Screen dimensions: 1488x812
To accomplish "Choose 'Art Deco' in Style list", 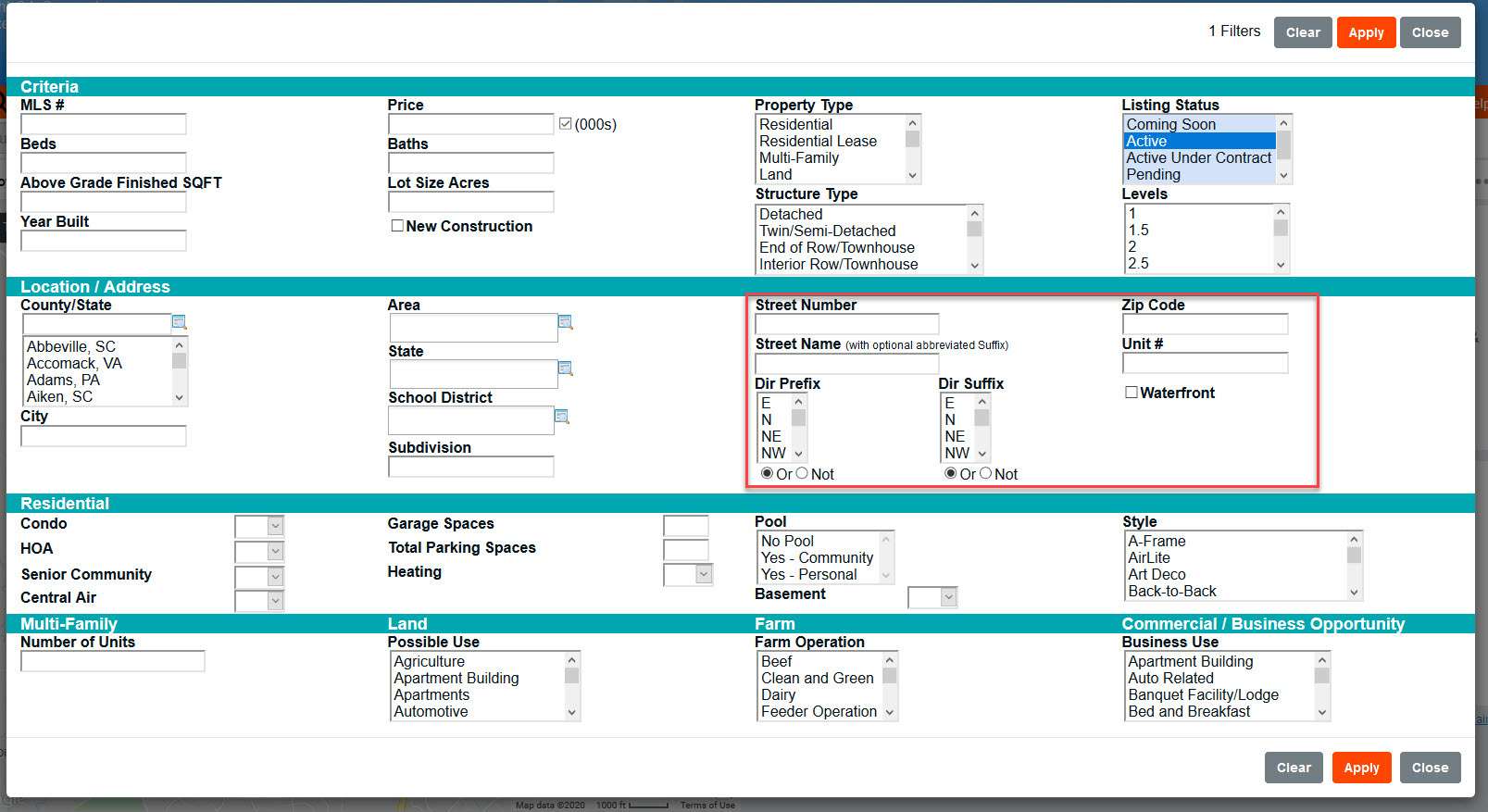I will [x=1236, y=574].
